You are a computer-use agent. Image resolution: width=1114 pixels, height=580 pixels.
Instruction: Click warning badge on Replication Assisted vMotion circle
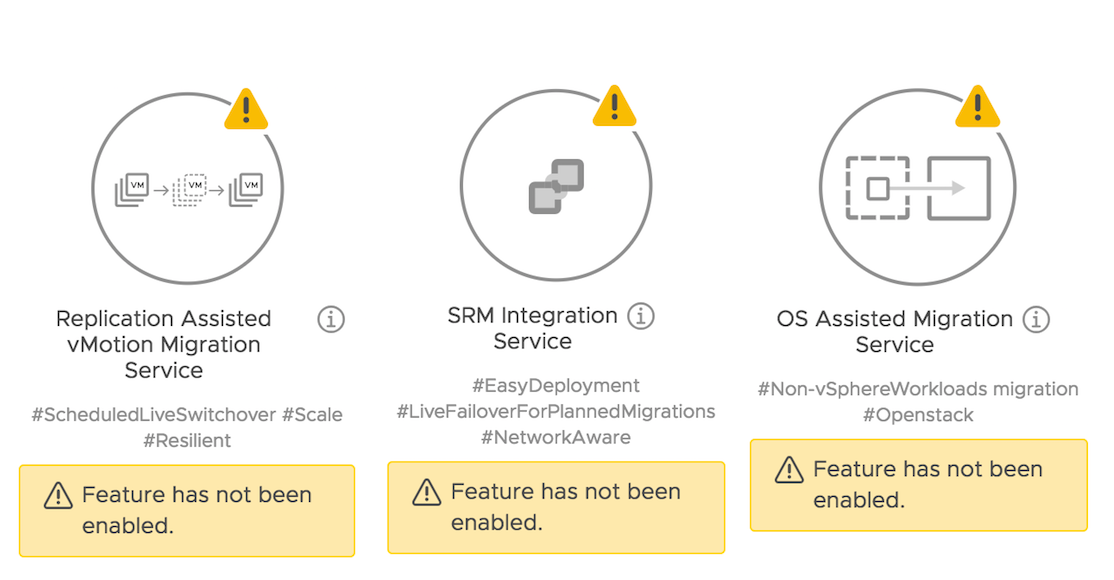tap(246, 108)
